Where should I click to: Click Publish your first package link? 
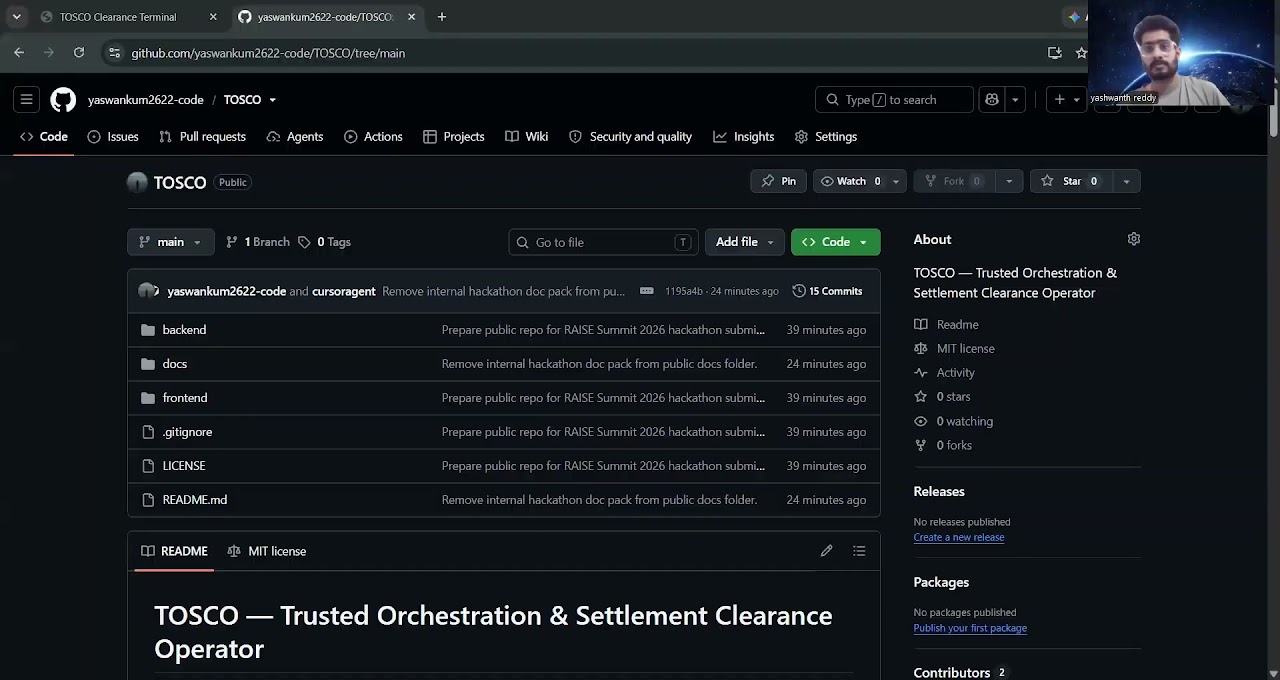click(x=970, y=628)
